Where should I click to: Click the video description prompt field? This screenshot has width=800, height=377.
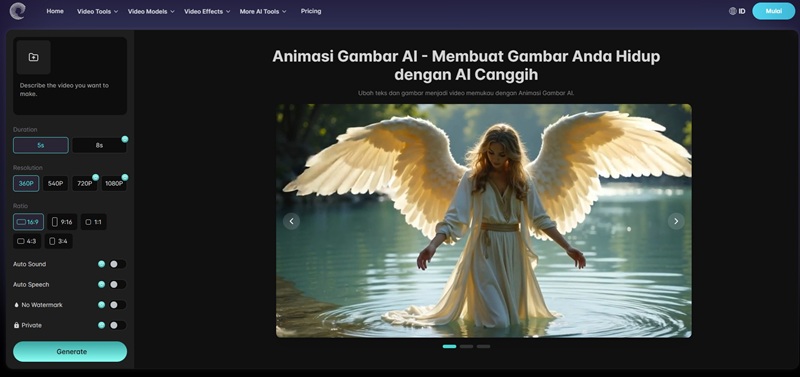70,90
